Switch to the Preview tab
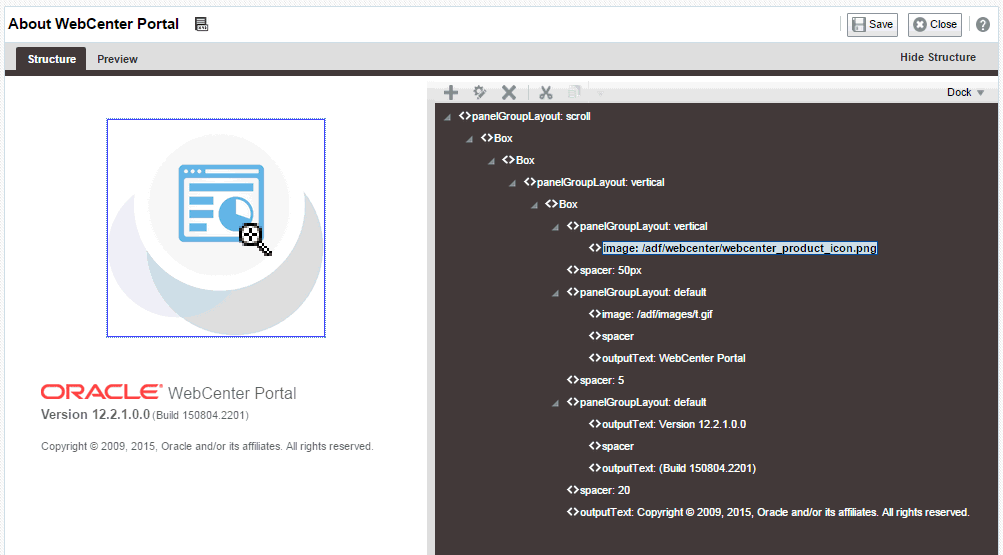The image size is (1003, 555). (117, 59)
